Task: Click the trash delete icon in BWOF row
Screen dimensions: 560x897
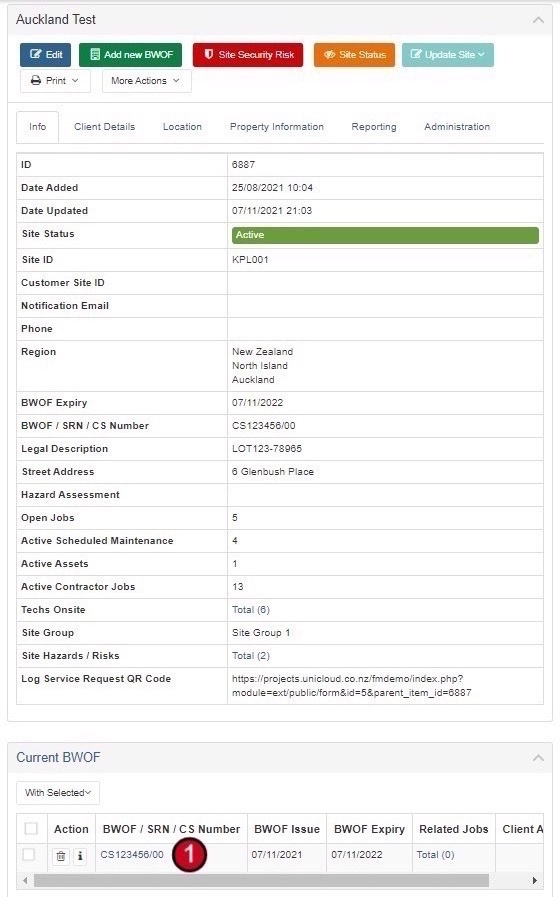Action: [61, 856]
